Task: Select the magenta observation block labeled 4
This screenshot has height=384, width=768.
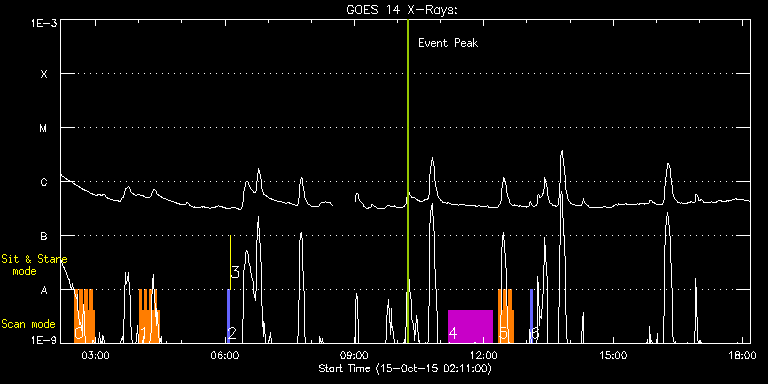Action: point(470,326)
